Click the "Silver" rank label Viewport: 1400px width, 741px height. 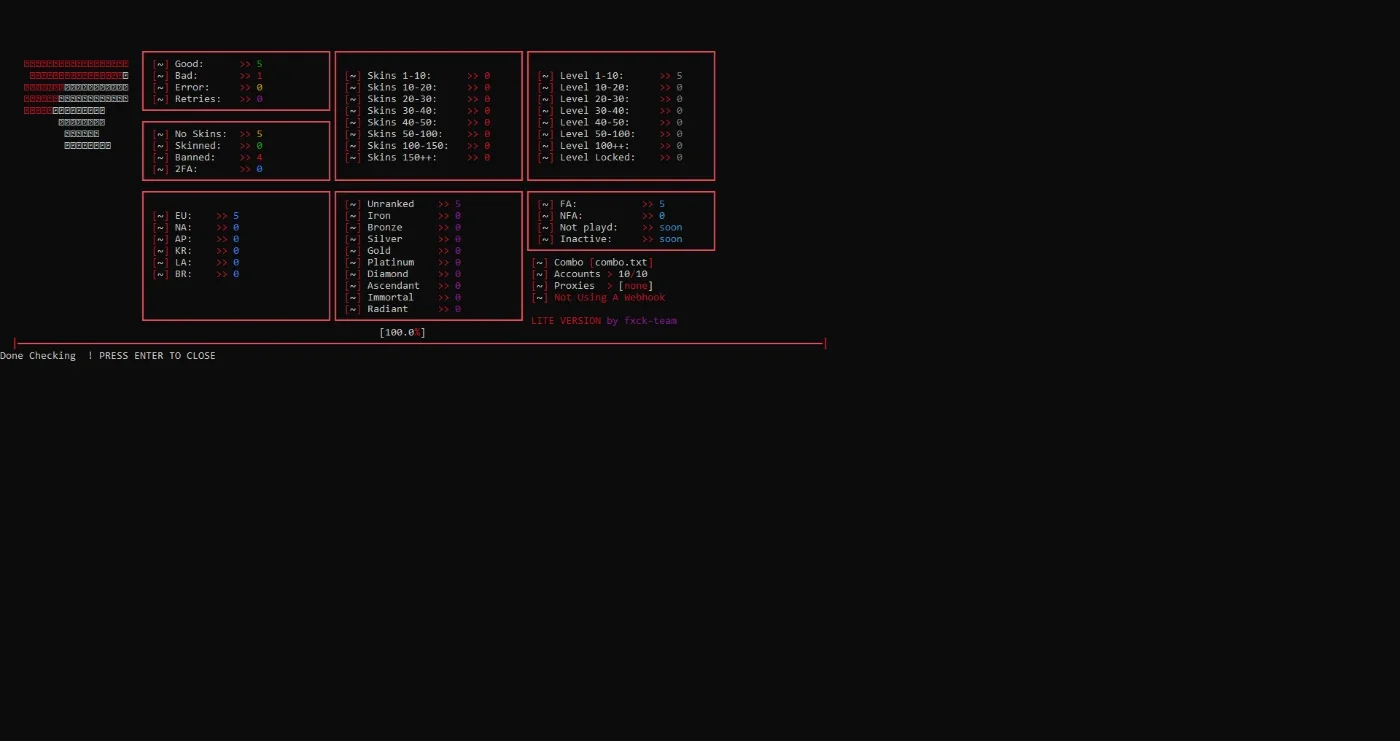click(385, 239)
